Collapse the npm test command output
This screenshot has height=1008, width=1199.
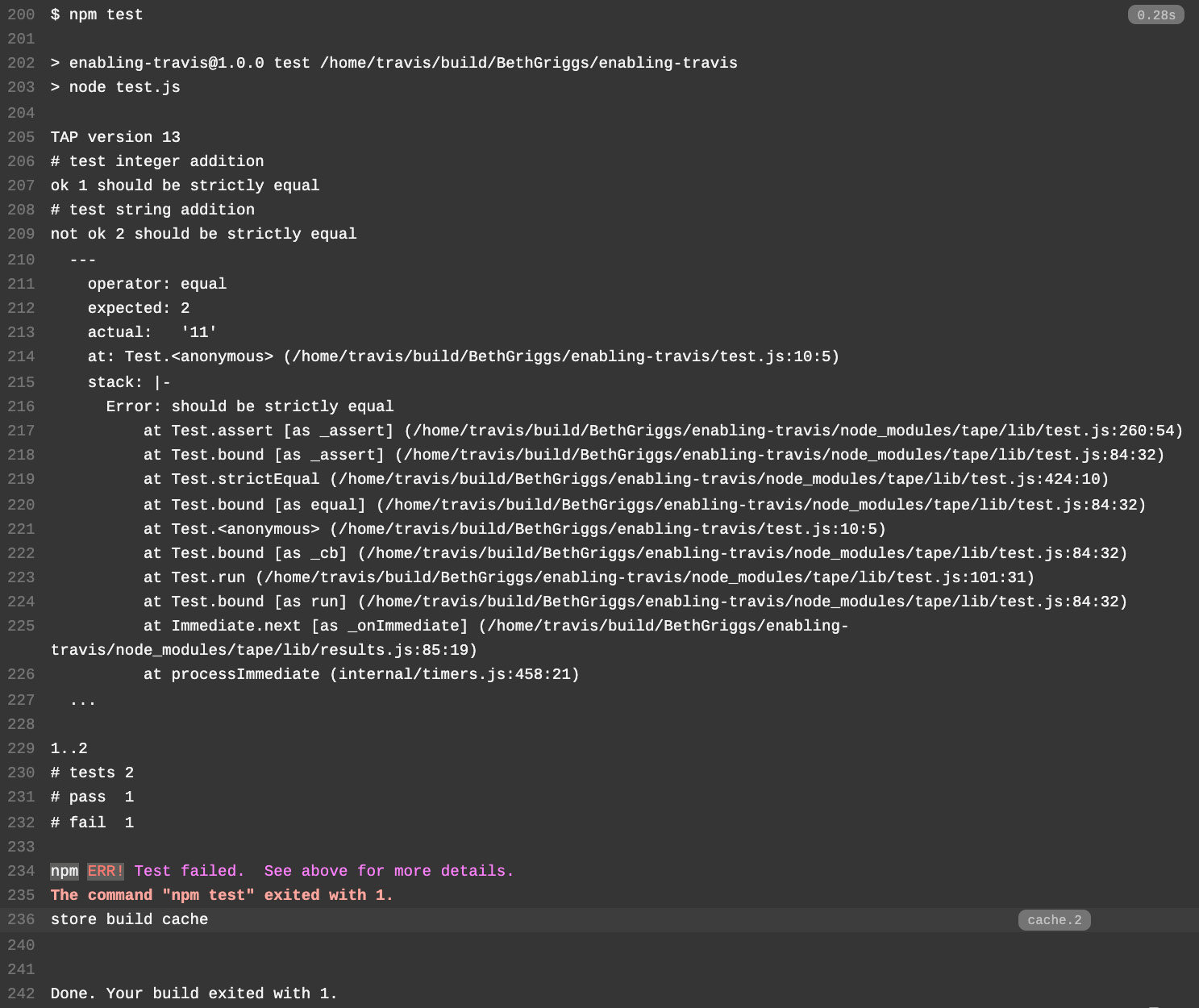pos(97,14)
